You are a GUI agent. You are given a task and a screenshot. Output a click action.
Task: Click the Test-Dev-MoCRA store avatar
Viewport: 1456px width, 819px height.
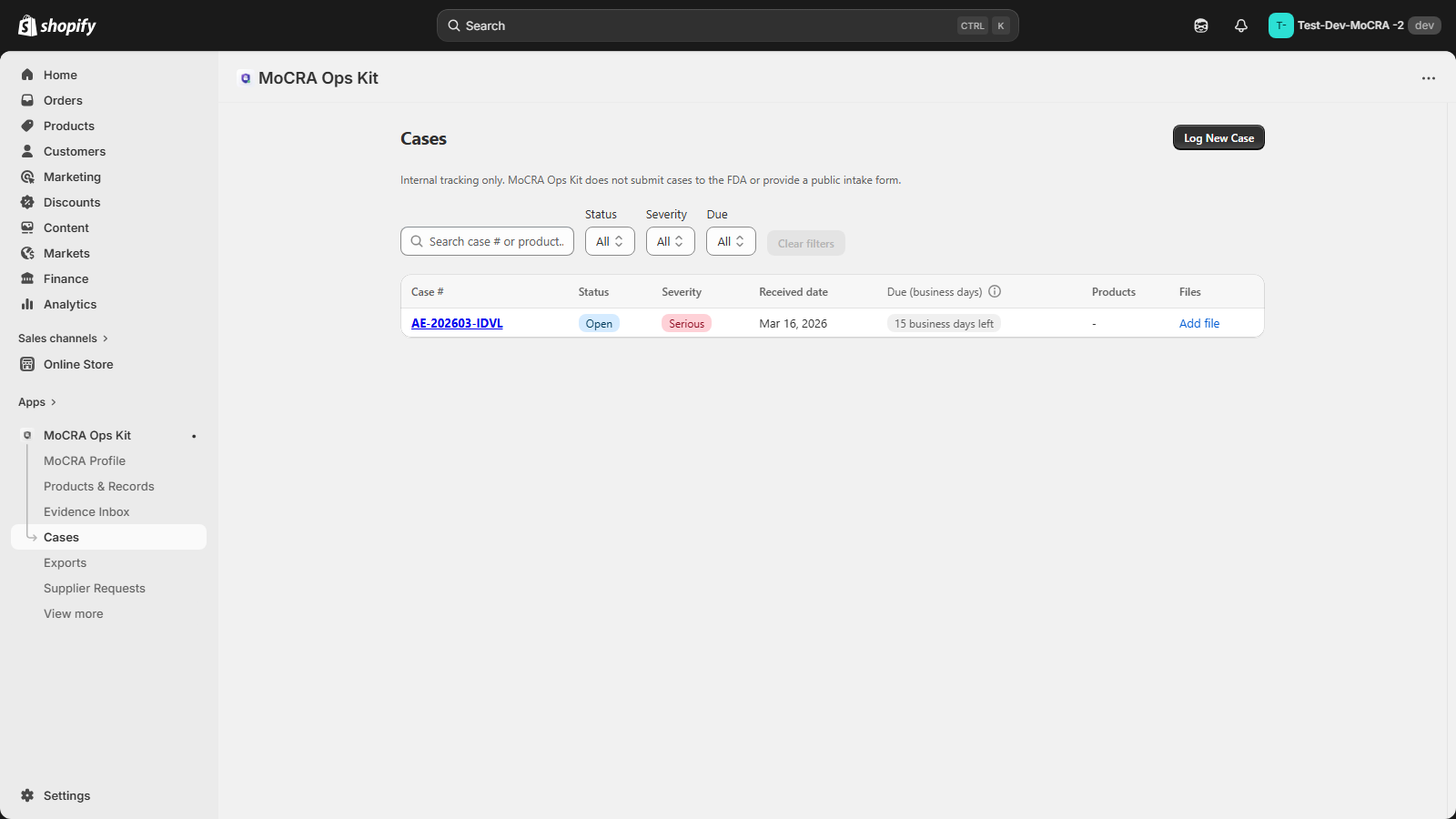pyautogui.click(x=1280, y=25)
